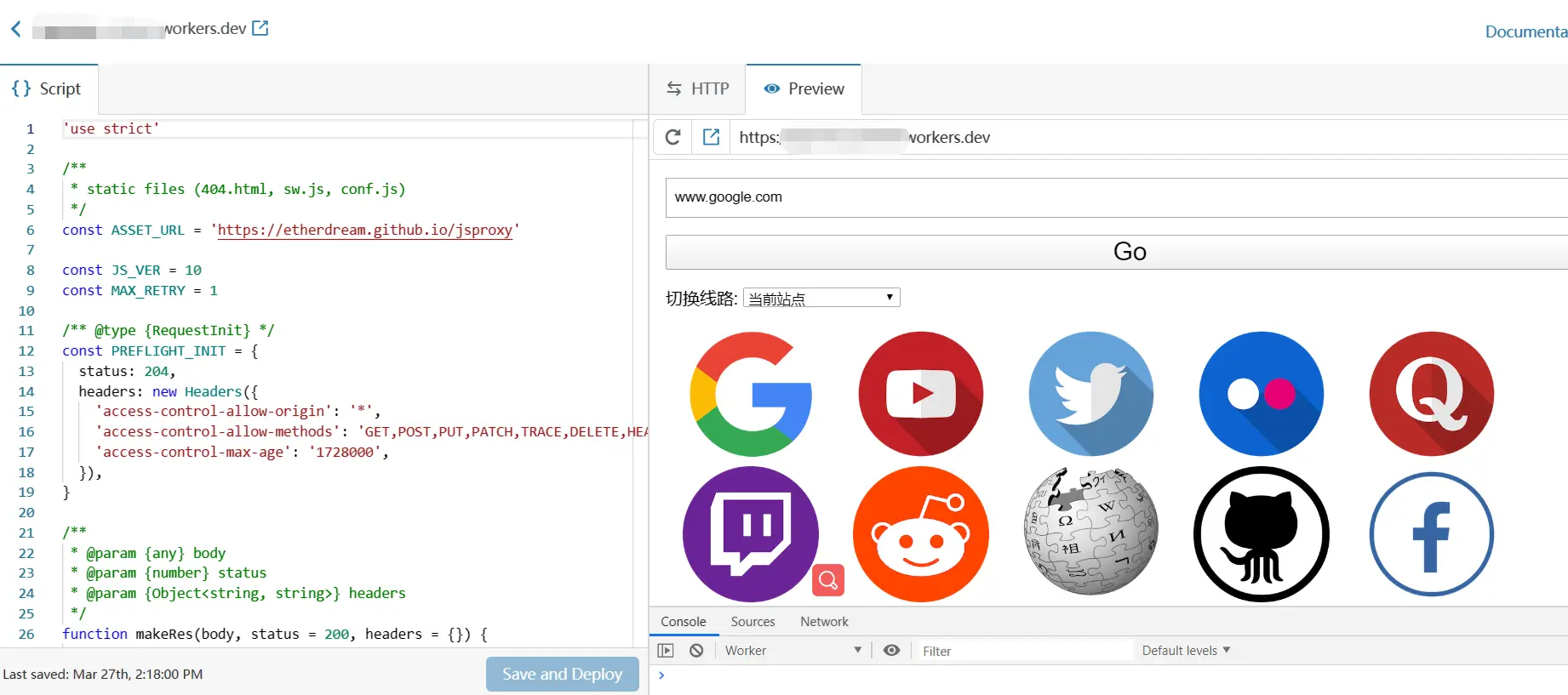The image size is (1568, 695).
Task: Open the Flickr shortcut icon
Action: [1262, 394]
